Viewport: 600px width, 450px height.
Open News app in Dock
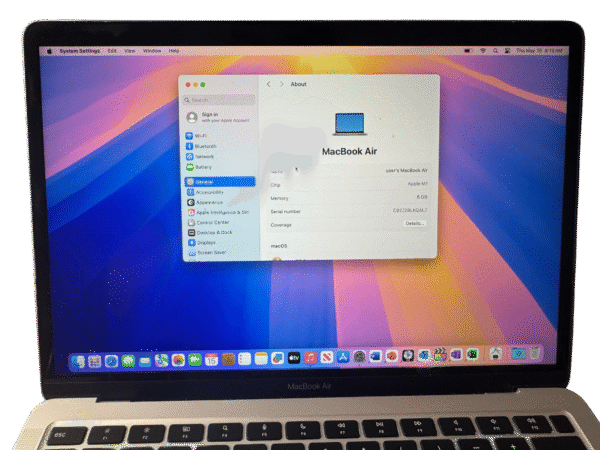pos(327,358)
